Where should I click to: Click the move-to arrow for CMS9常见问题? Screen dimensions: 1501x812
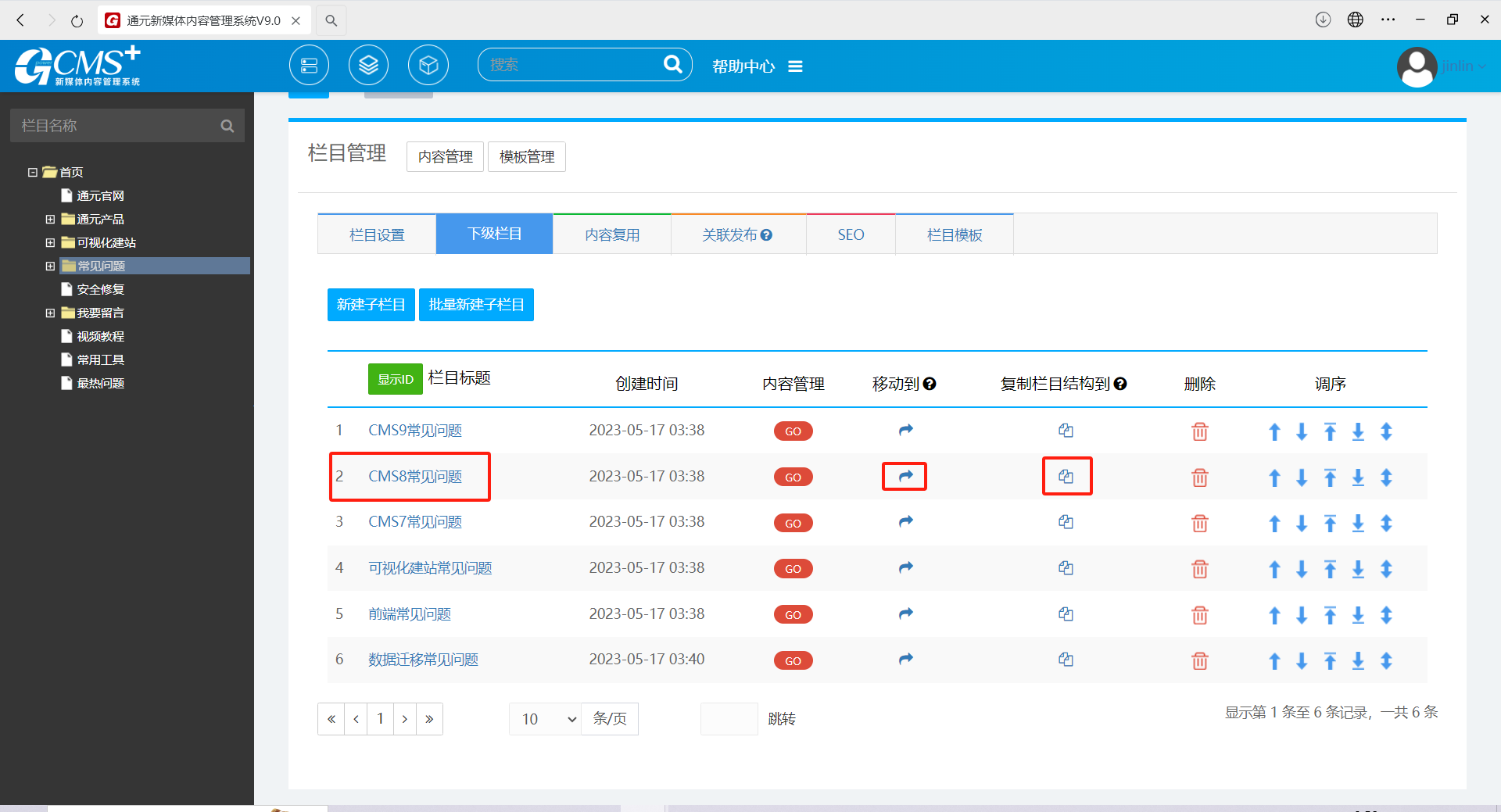[x=905, y=431]
